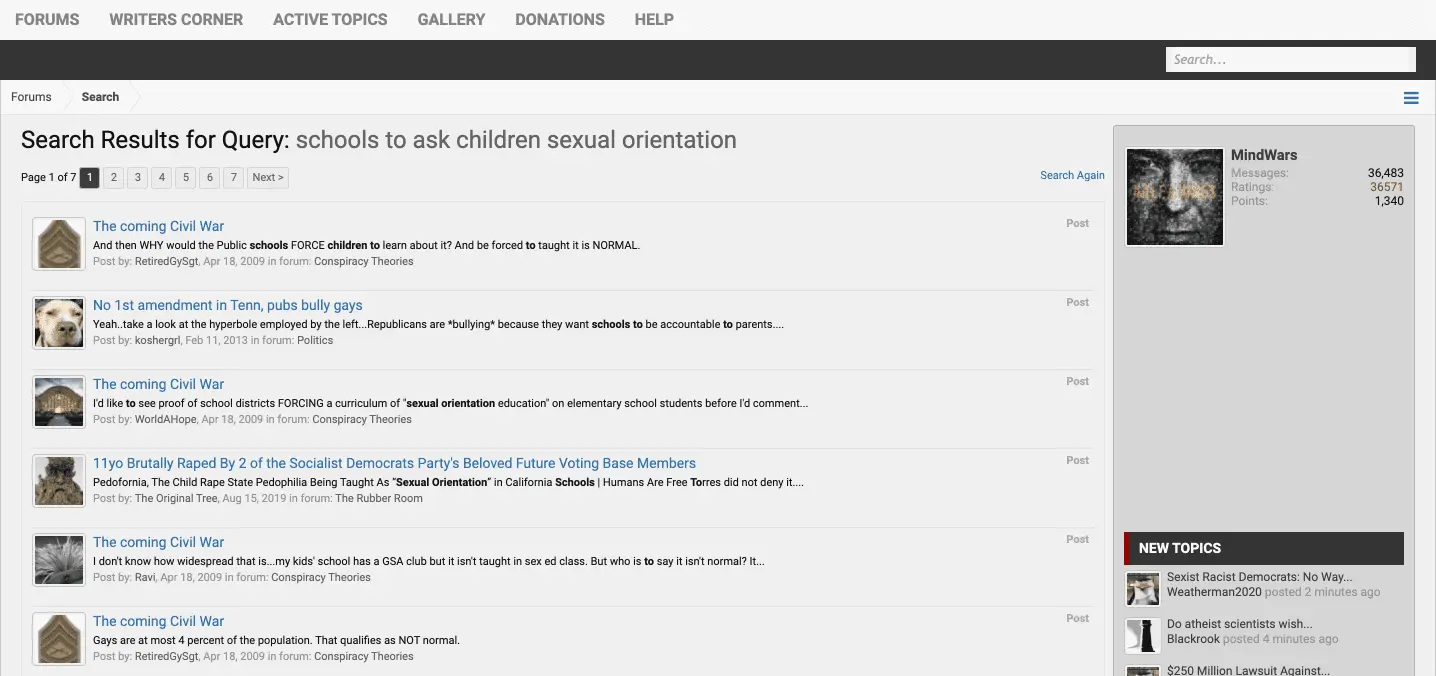Click Ravi's spiky plant avatar
1436x676 pixels.
[59, 560]
